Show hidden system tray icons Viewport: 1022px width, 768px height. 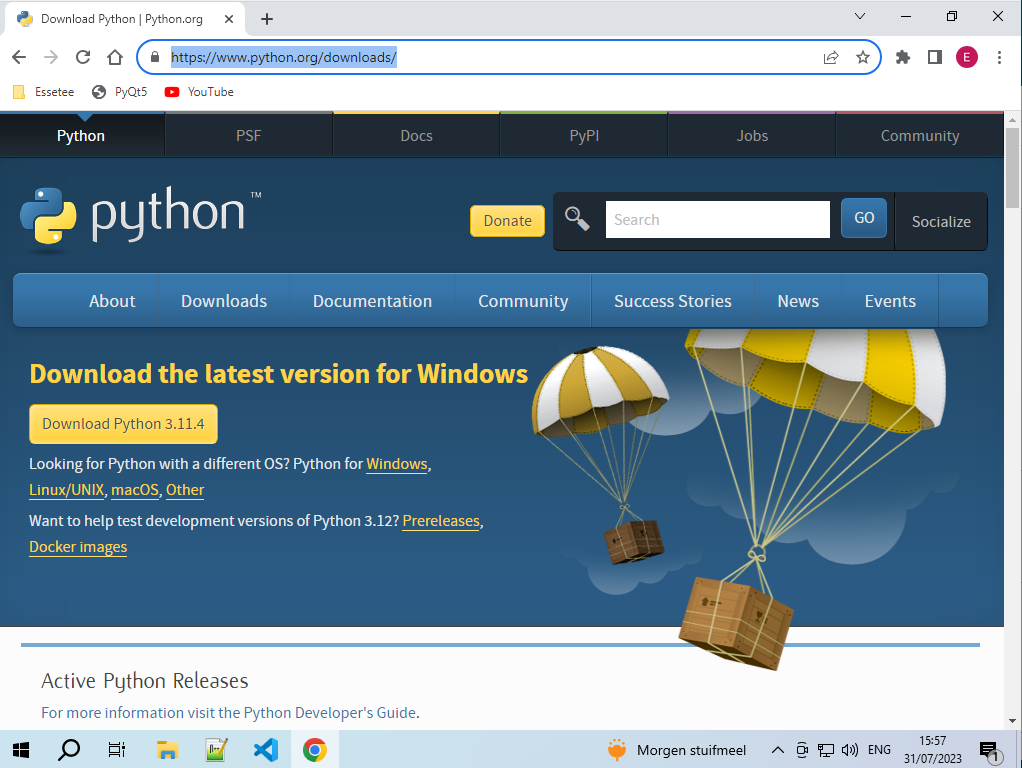pyautogui.click(x=777, y=749)
